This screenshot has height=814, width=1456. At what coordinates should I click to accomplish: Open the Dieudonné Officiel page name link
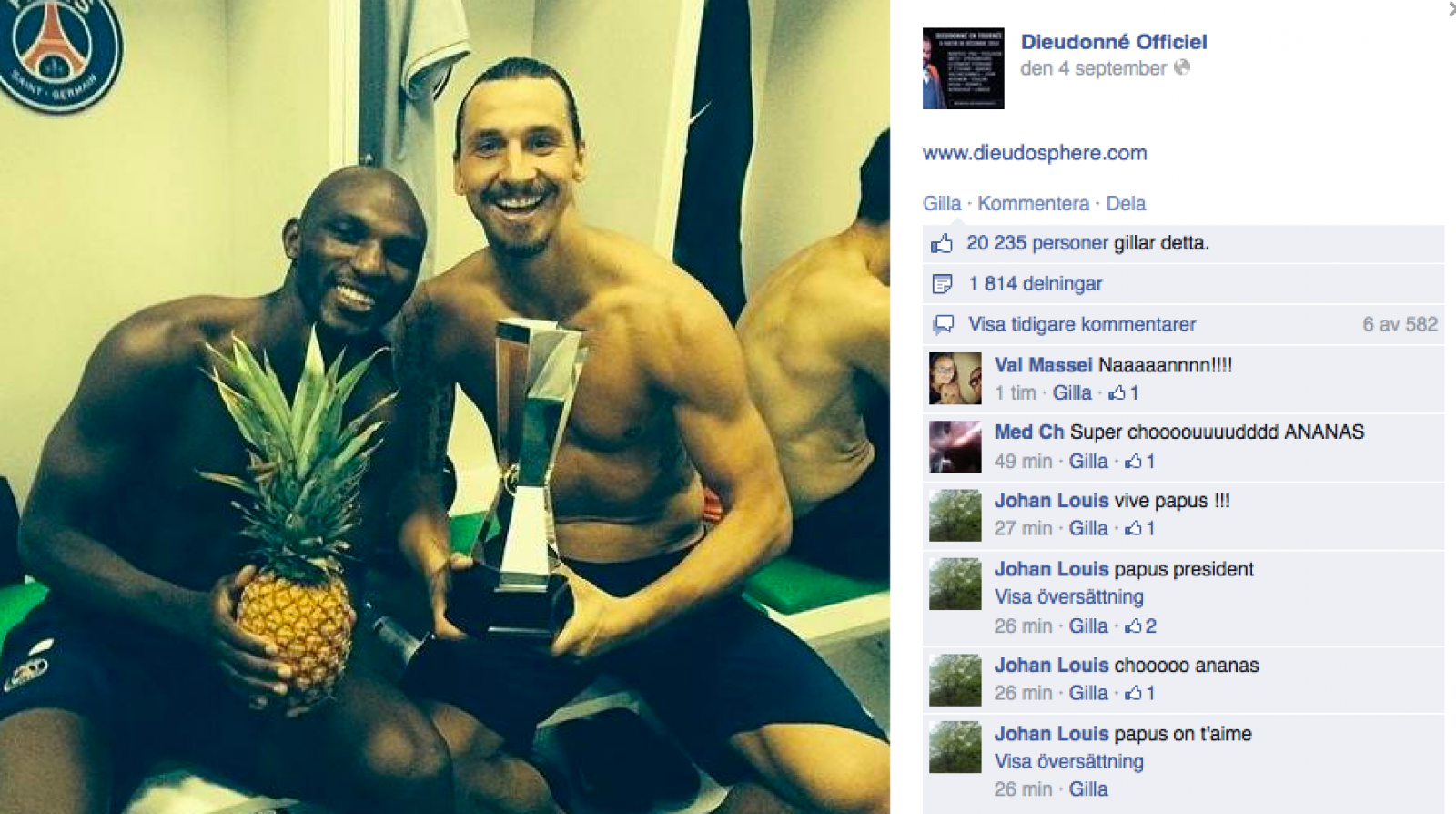(x=1114, y=42)
